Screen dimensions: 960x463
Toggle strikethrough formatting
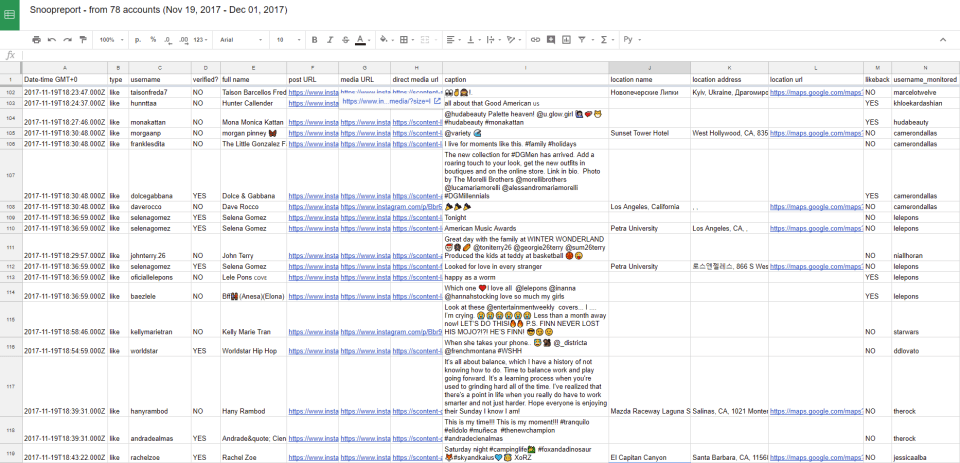(x=344, y=40)
